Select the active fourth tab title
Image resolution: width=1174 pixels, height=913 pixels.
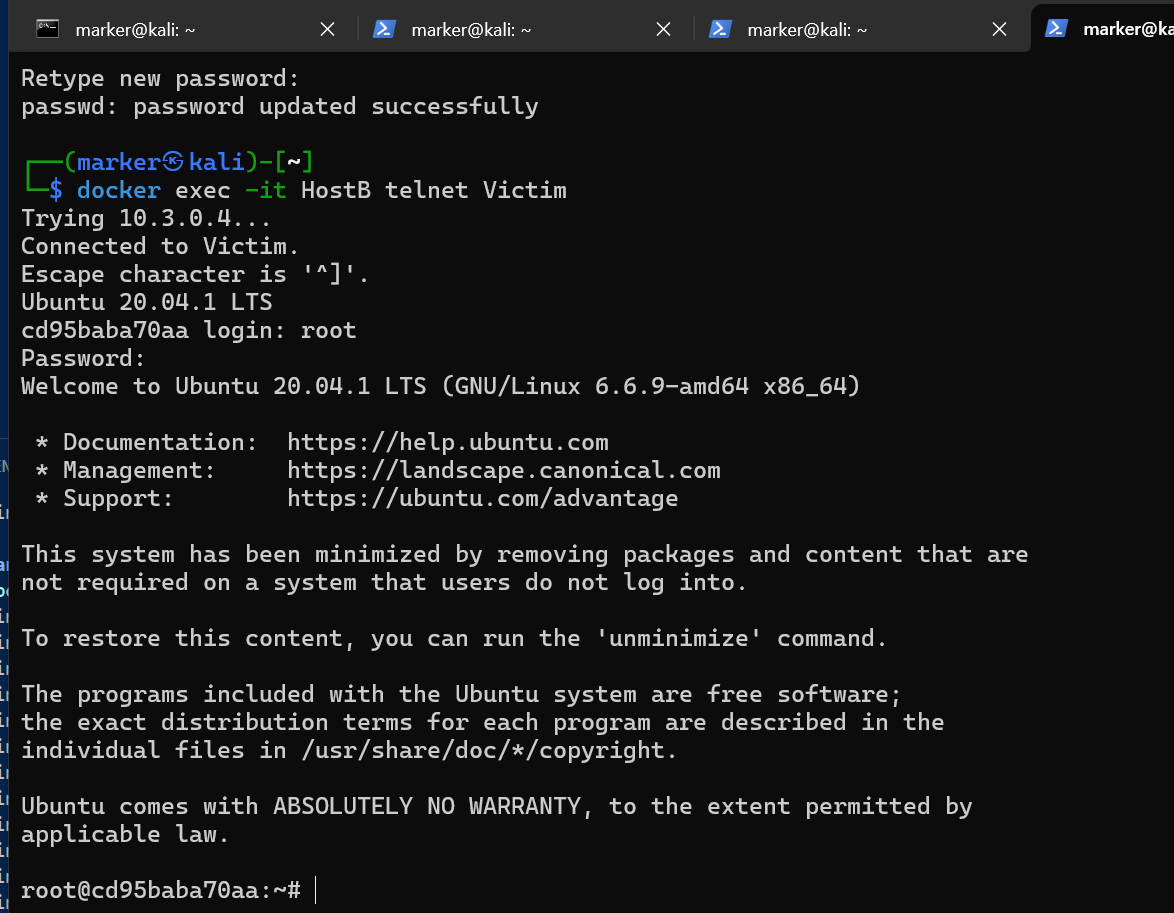point(1127,30)
